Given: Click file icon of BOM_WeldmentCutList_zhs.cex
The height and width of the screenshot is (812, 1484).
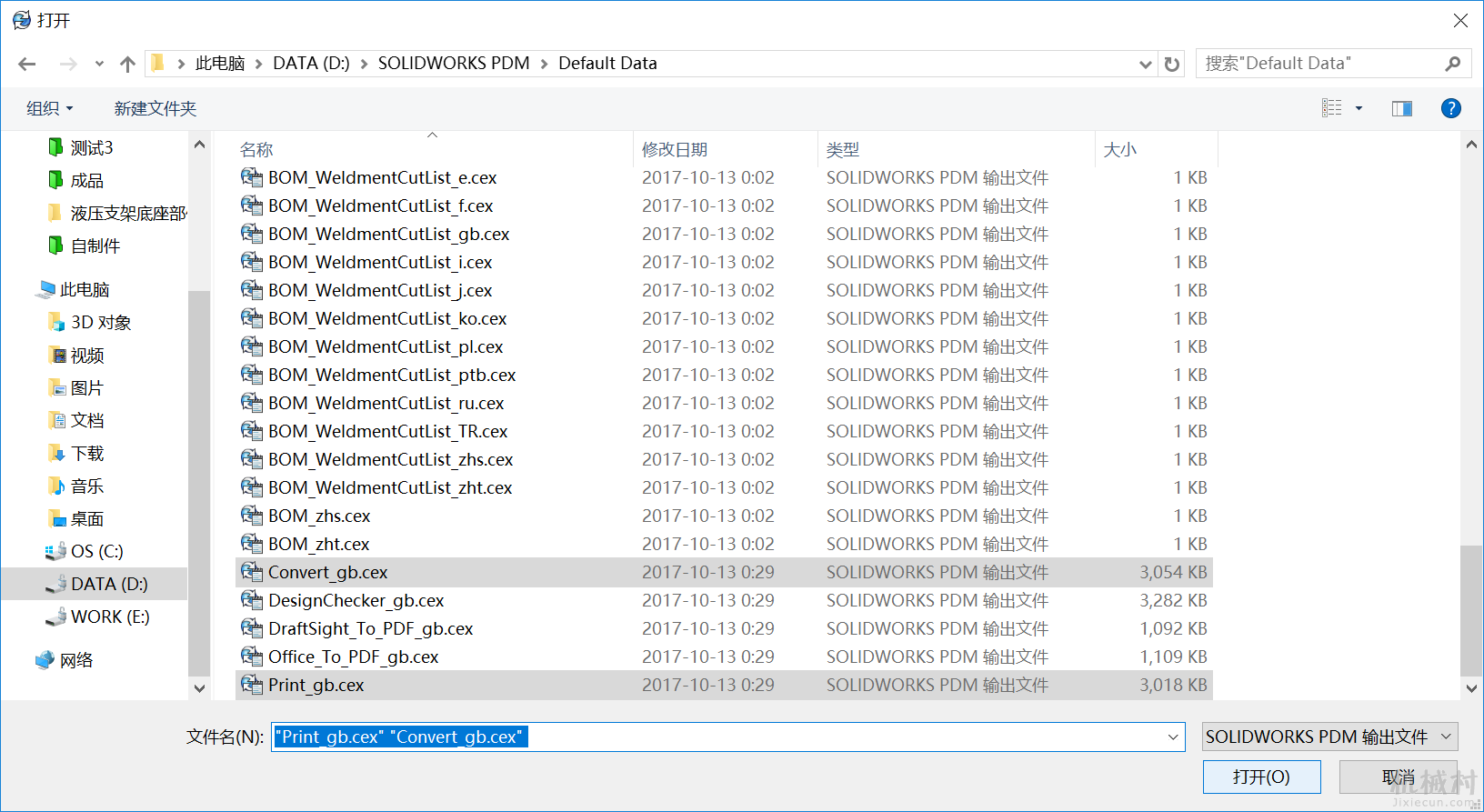Looking at the screenshot, I should pyautogui.click(x=252, y=459).
